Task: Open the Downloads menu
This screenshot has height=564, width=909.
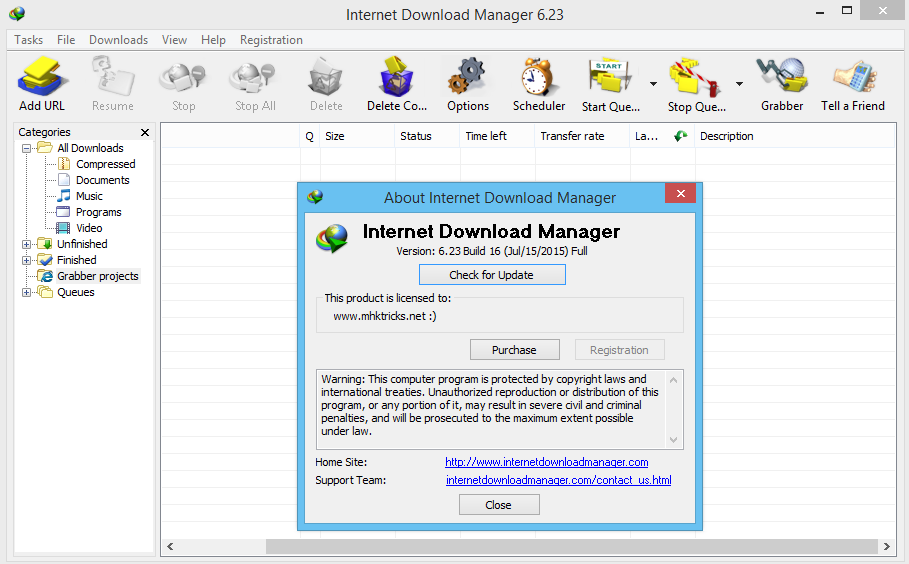Action: [x=118, y=40]
